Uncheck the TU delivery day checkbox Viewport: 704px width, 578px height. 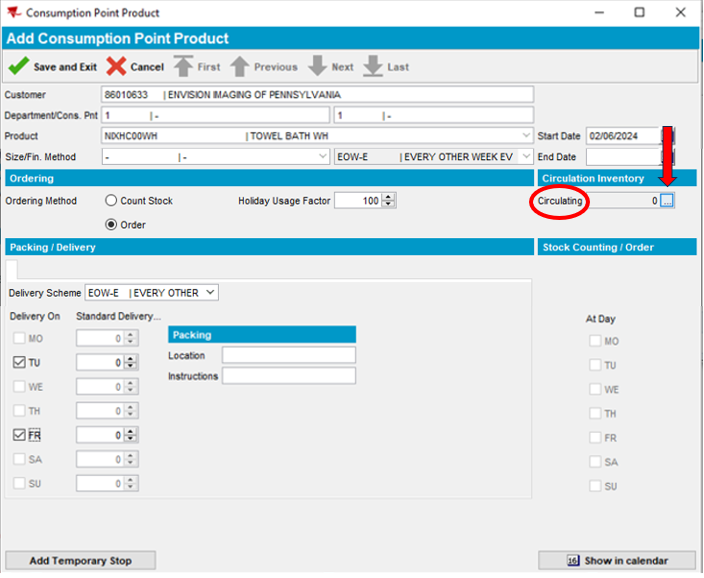tap(19, 362)
